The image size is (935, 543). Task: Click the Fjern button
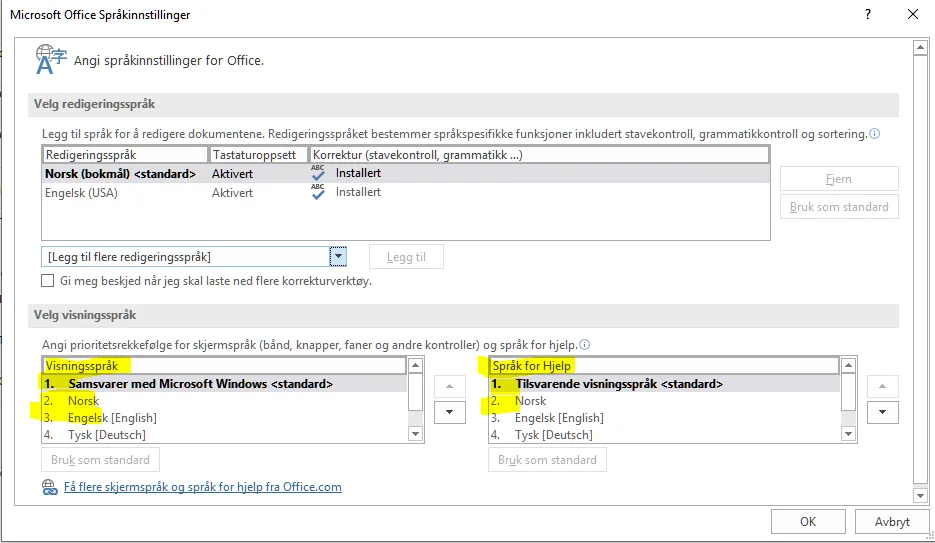pyautogui.click(x=839, y=179)
